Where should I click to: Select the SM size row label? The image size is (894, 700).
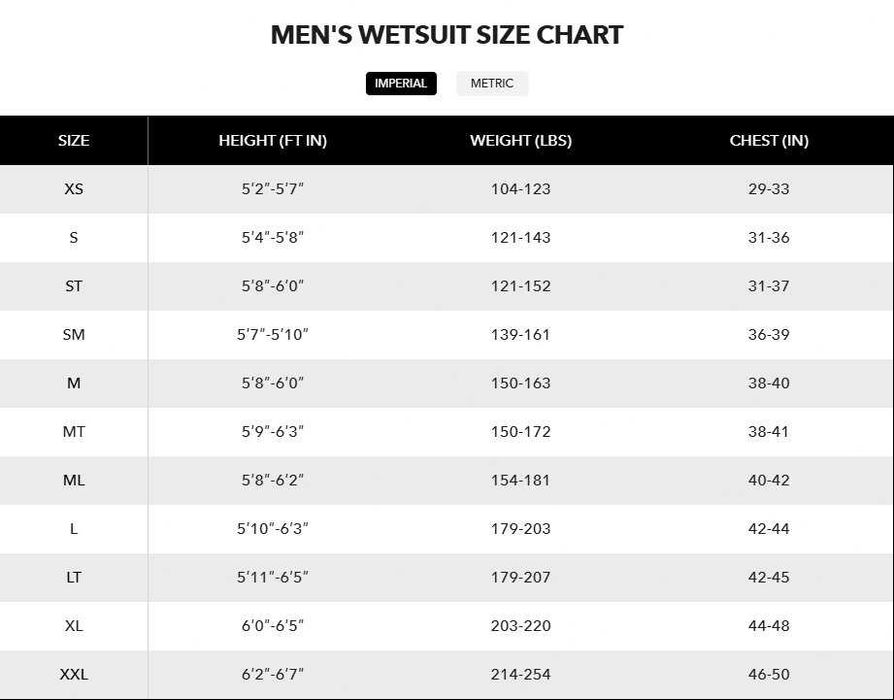point(74,335)
